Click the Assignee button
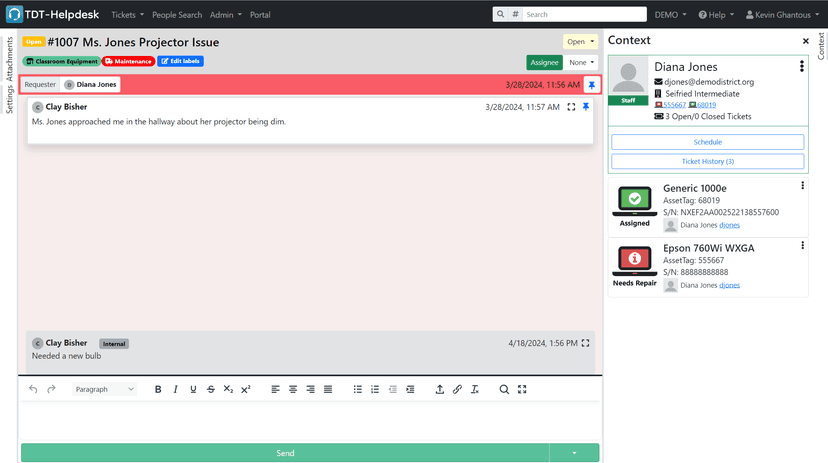This screenshot has width=828, height=463. [544, 62]
